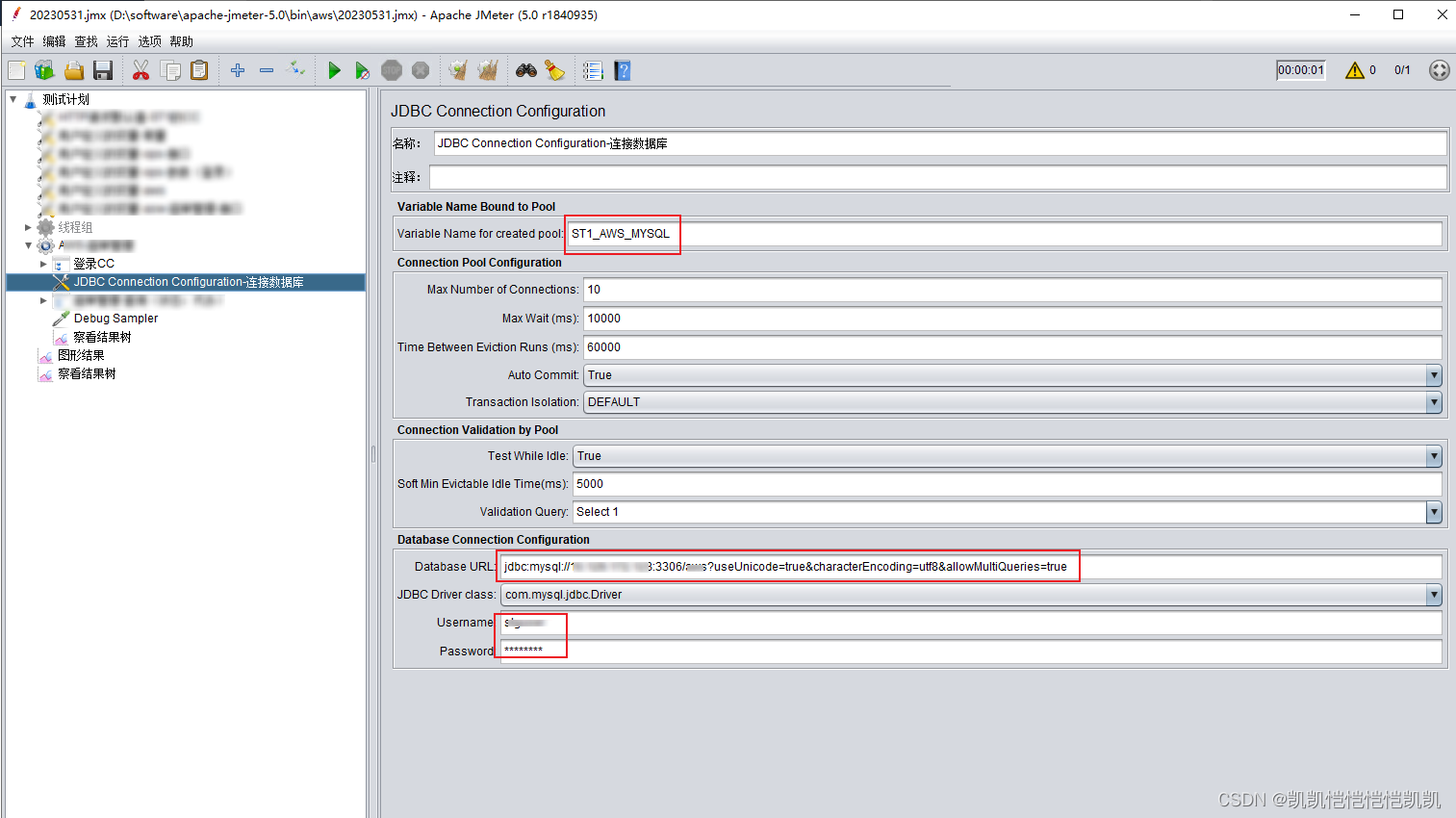
Task: Open the Transaction Isolation dropdown
Action: 1012,402
